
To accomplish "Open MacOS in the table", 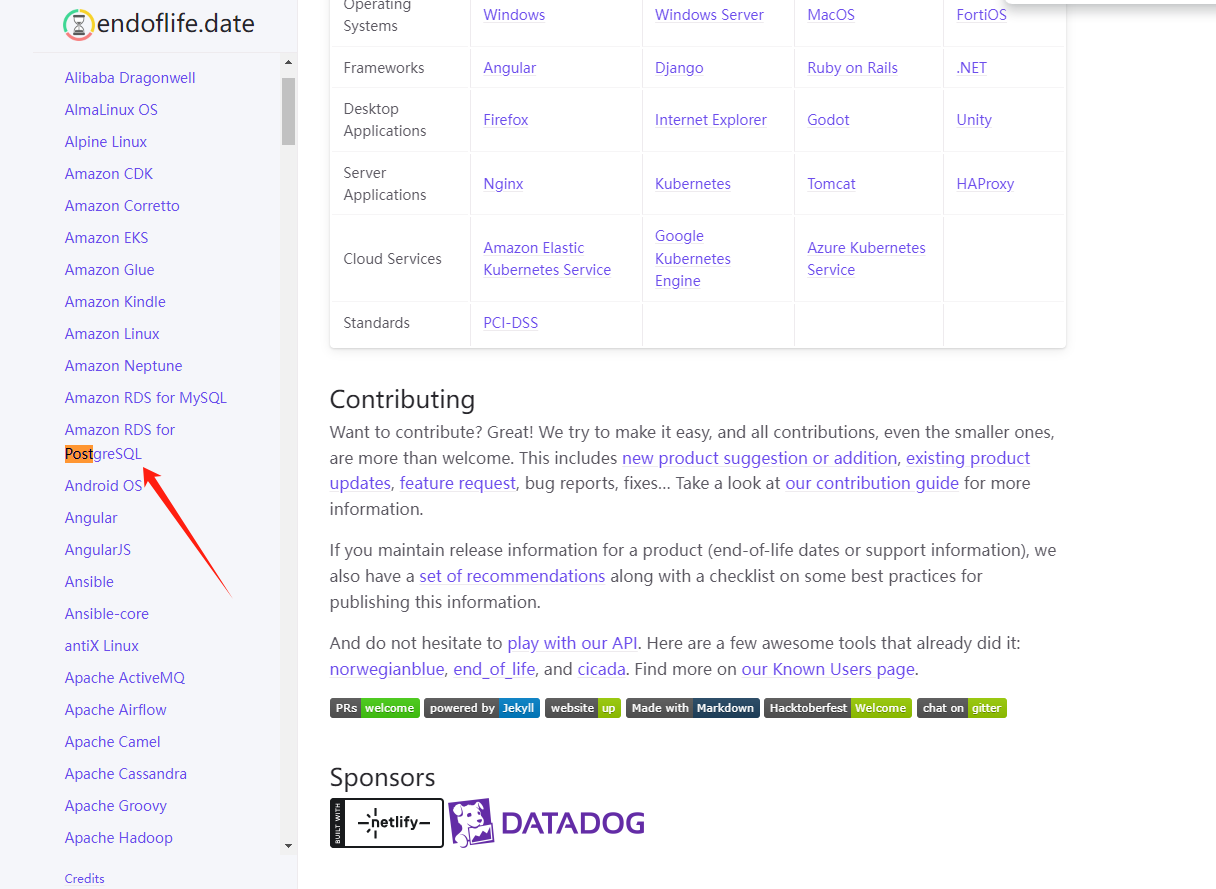I will click(831, 15).
